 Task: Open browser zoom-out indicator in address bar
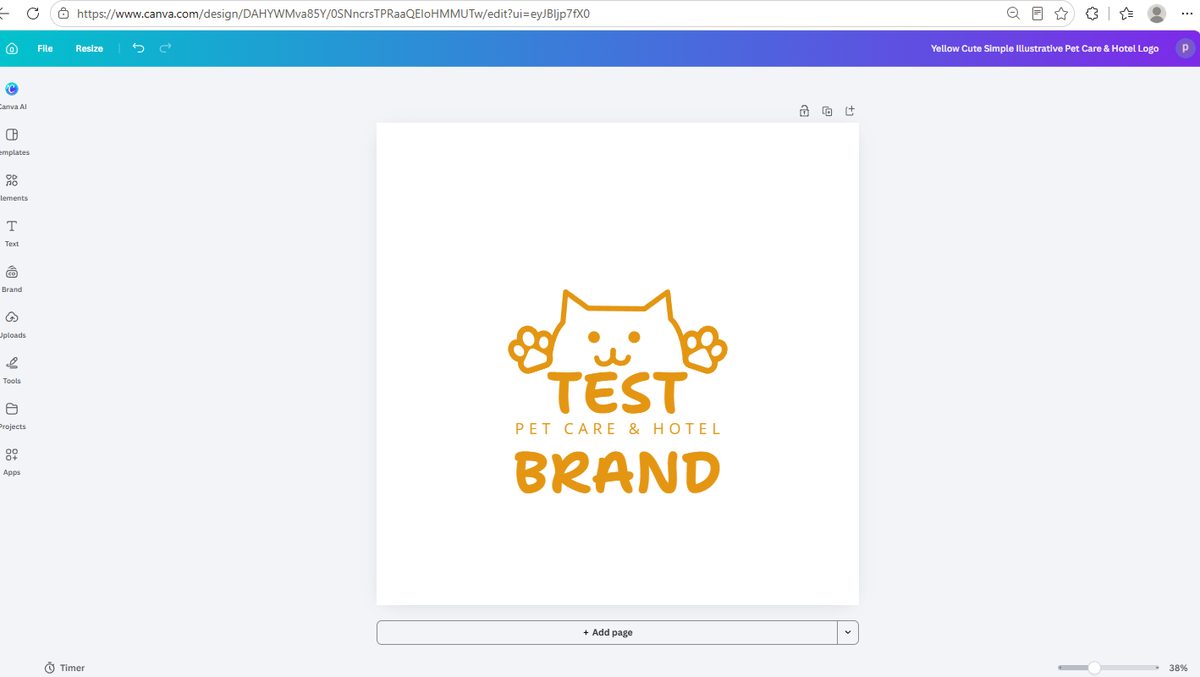pos(1013,14)
